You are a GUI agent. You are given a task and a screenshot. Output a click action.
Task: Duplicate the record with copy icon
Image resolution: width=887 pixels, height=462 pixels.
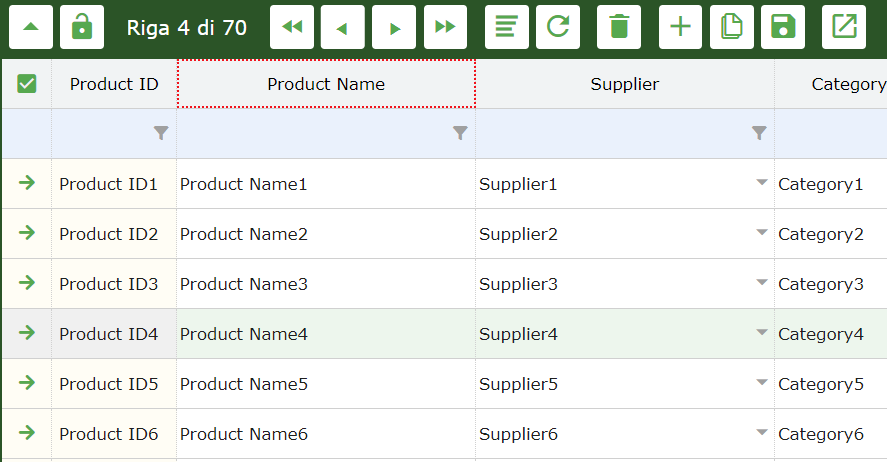pyautogui.click(x=732, y=27)
